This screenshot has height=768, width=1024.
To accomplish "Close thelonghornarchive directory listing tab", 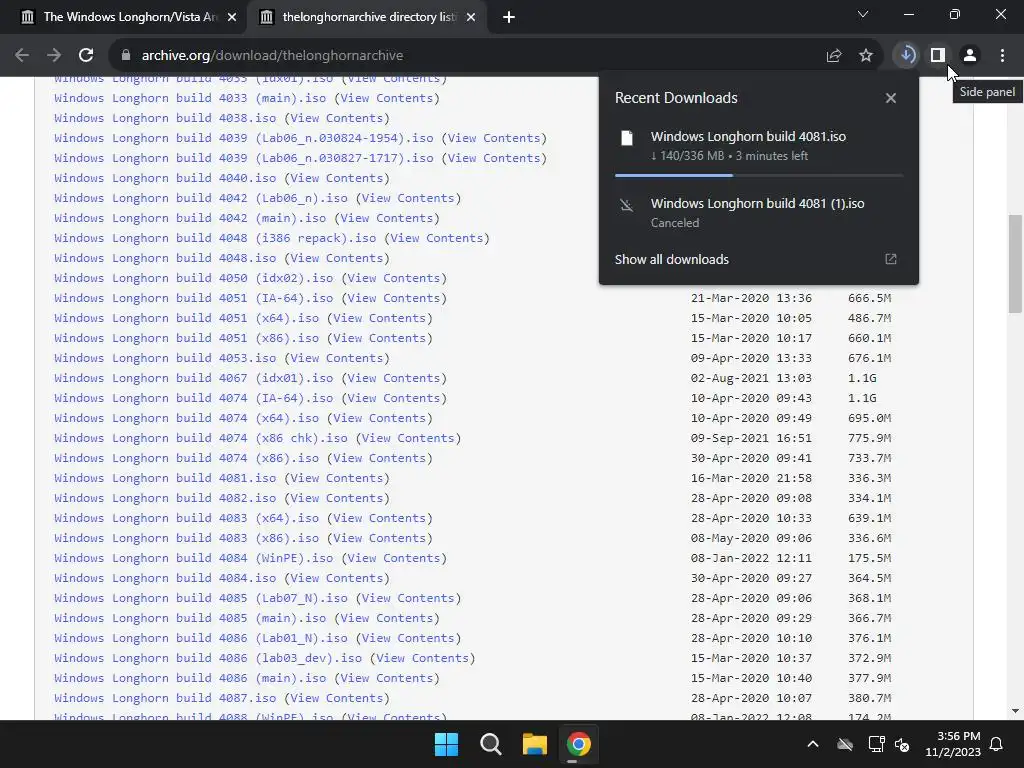I will (471, 17).
